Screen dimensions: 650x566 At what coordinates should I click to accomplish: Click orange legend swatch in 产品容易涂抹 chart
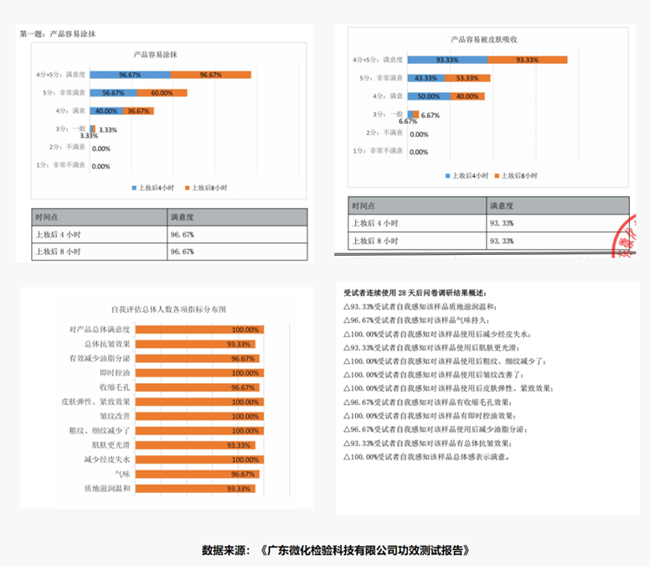pyautogui.click(x=187, y=187)
